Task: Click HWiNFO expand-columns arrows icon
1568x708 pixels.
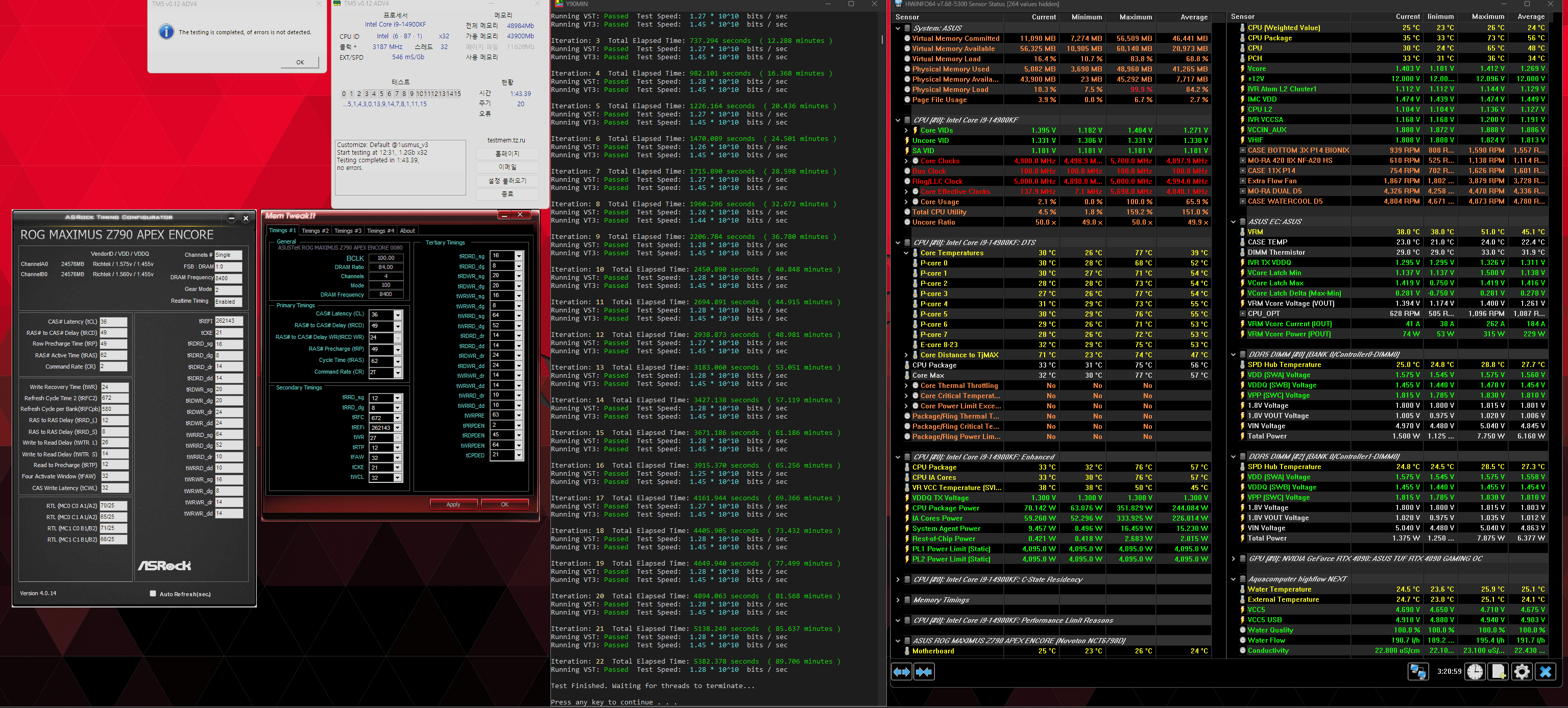Action: pyautogui.click(x=902, y=672)
